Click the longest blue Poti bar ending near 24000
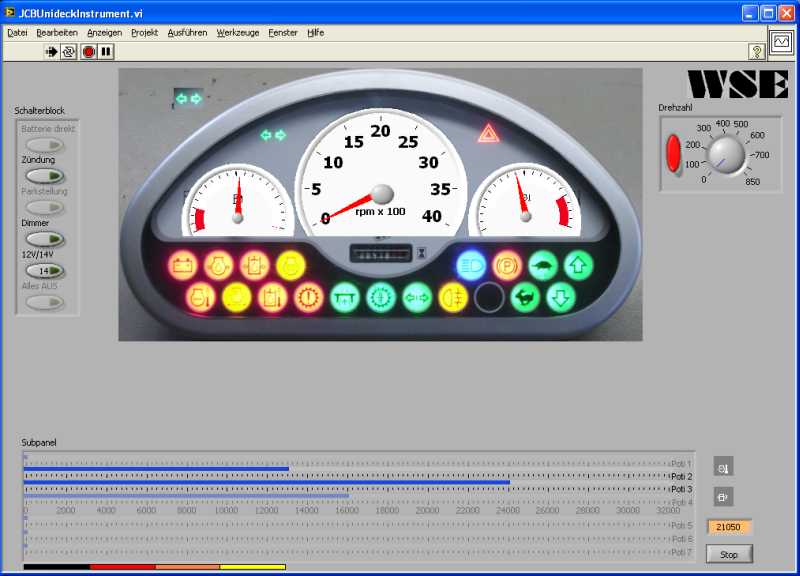800x576 pixels. tap(267, 482)
